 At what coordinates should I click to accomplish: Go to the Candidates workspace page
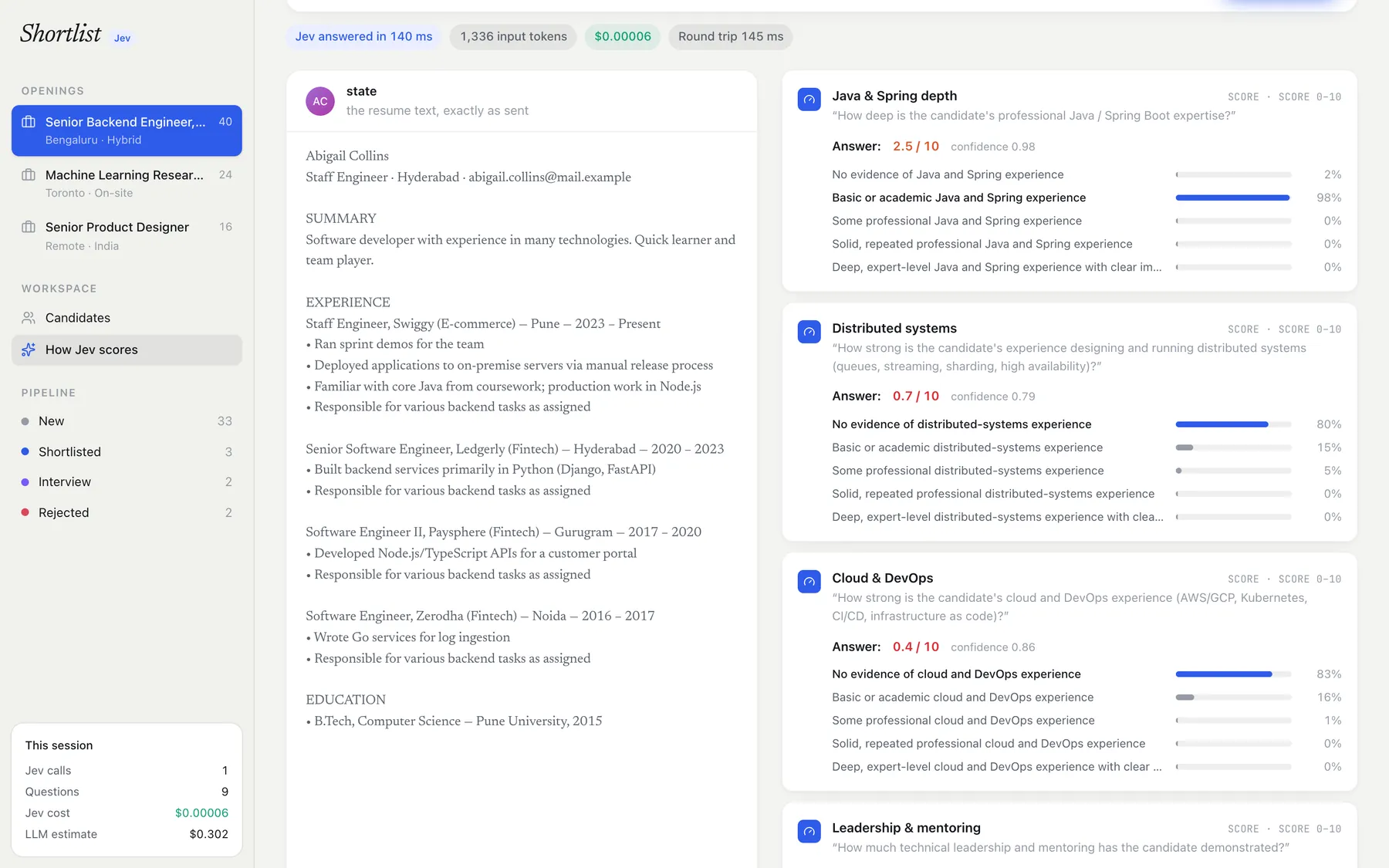tap(127, 318)
